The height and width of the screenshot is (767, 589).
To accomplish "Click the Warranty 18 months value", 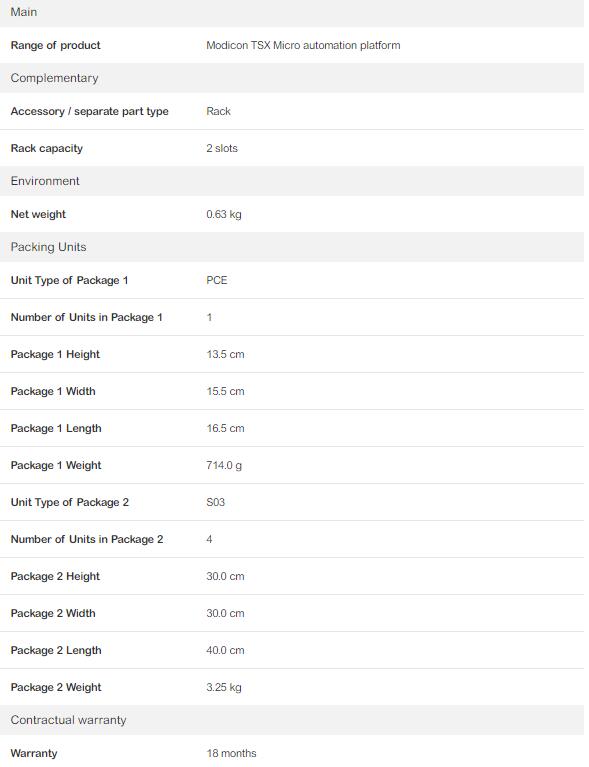I will coord(231,753).
